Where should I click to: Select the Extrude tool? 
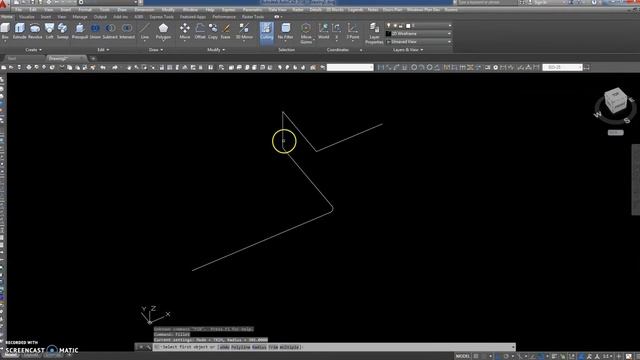coord(20,31)
